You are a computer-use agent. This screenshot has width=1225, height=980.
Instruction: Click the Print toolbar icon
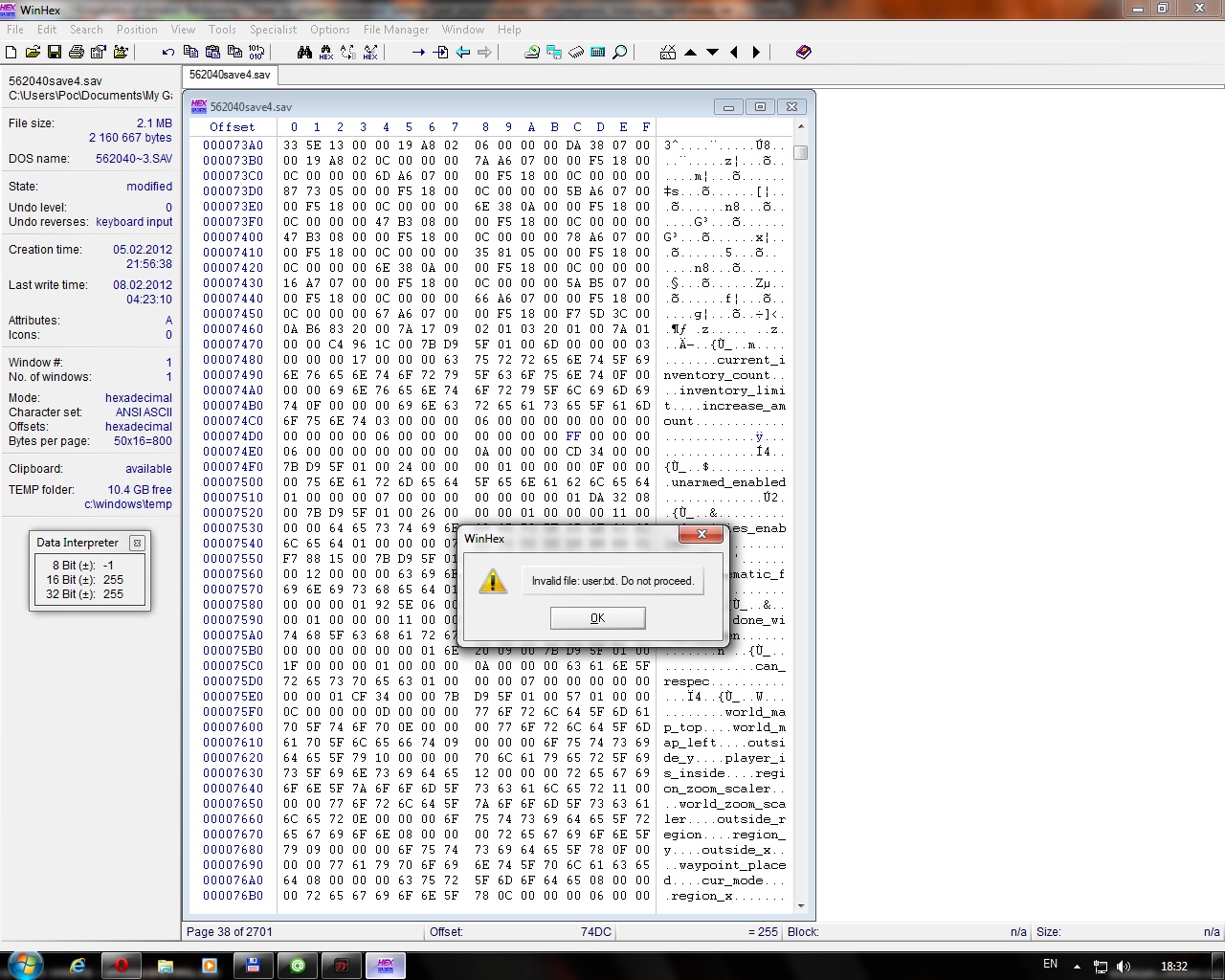point(77,53)
